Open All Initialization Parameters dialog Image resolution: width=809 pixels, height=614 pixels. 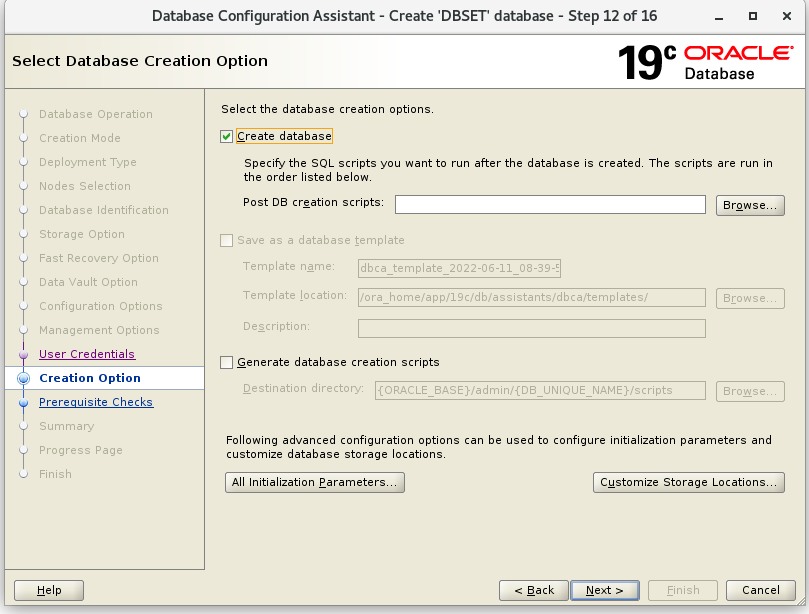(315, 482)
